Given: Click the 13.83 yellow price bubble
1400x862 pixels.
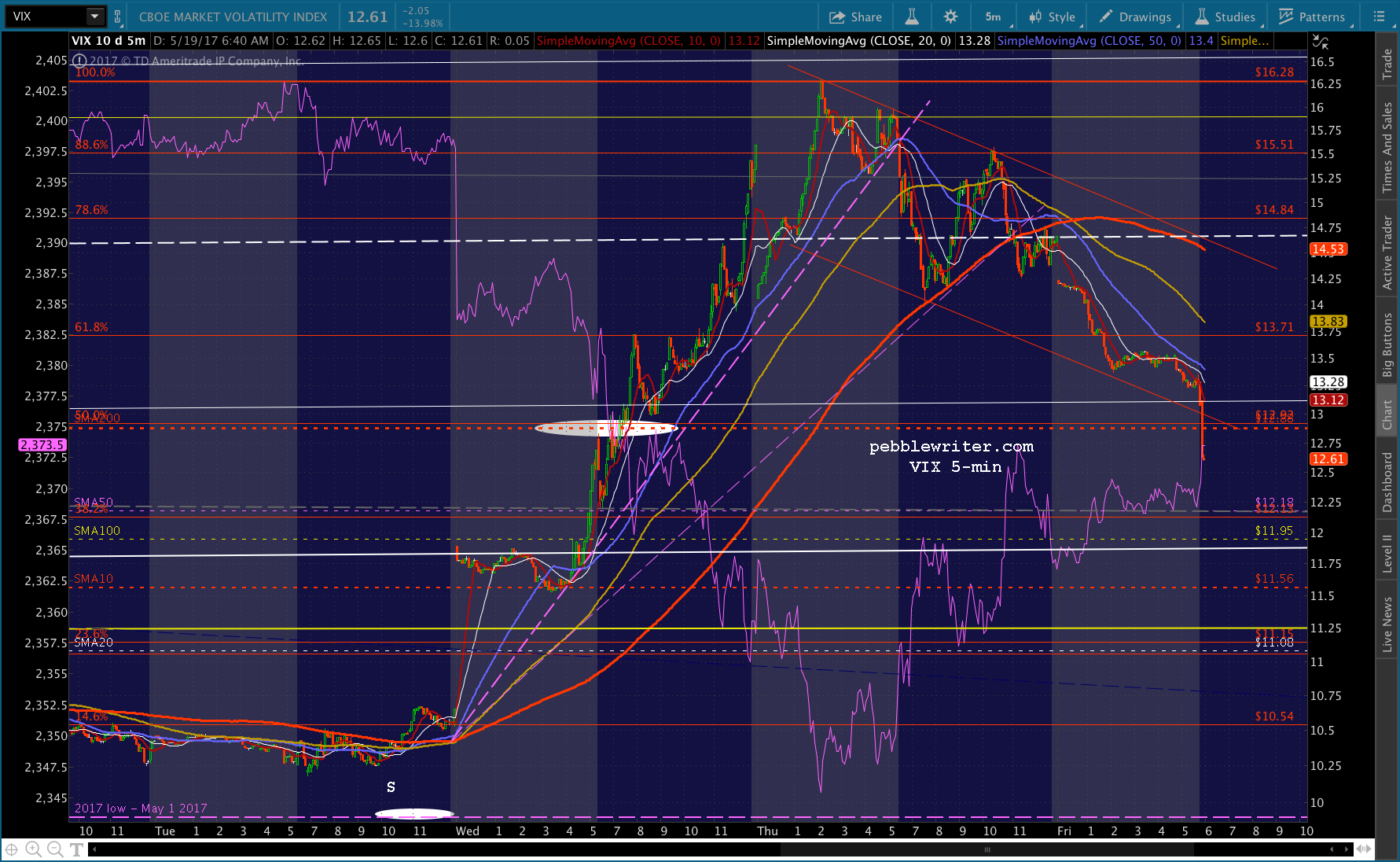Looking at the screenshot, I should coord(1328,321).
